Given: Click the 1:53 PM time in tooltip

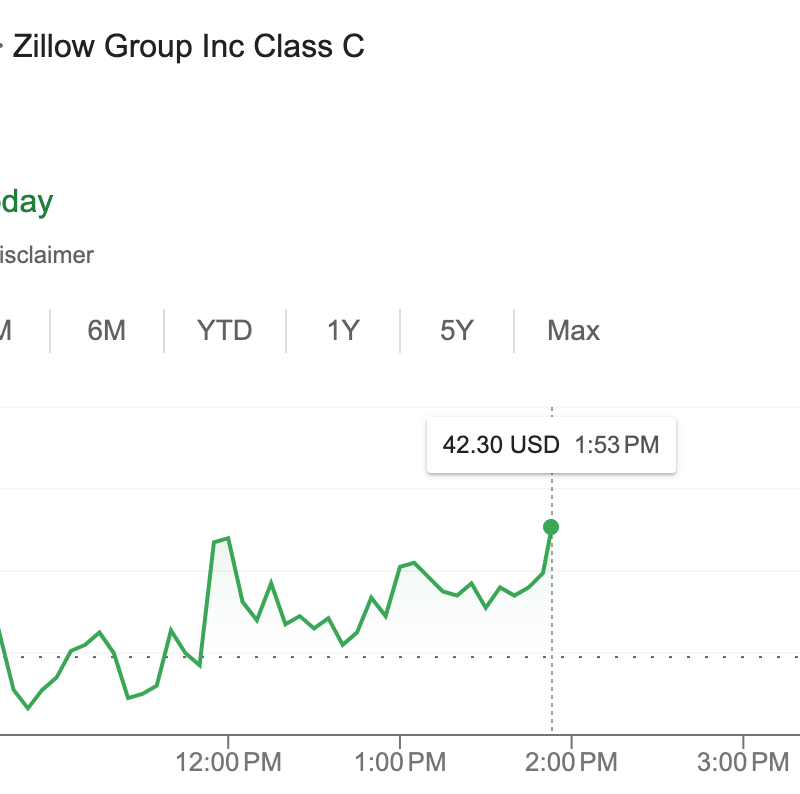Looking at the screenshot, I should 617,445.
